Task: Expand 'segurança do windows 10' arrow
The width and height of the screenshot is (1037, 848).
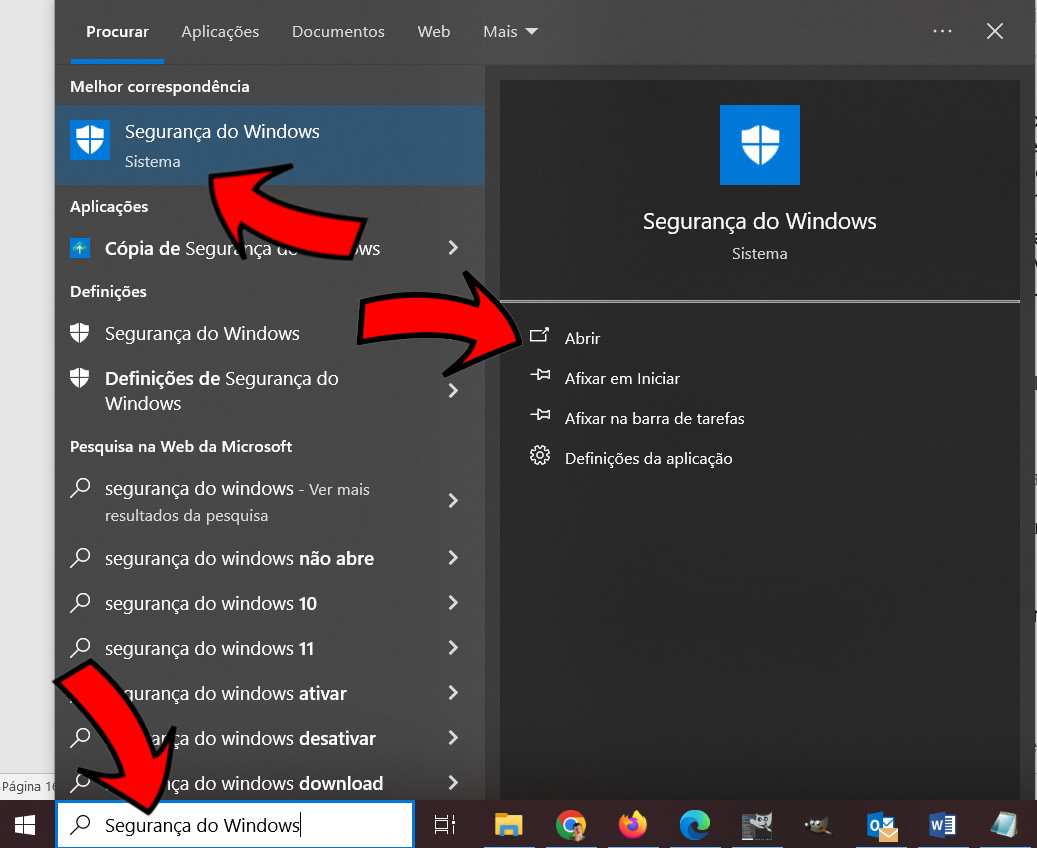Action: (453, 603)
